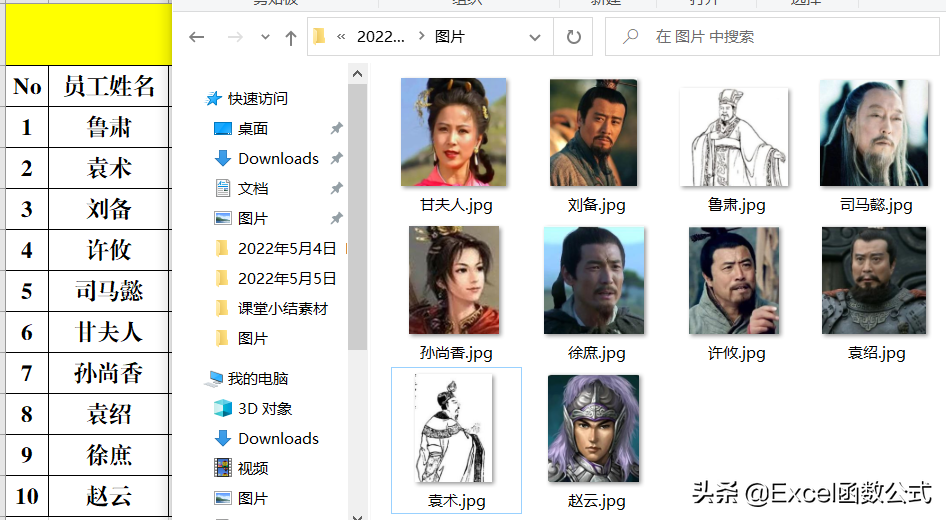Open unpinned 图片 folder below 课堂小结素材
The image size is (946, 520).
click(x=253, y=338)
